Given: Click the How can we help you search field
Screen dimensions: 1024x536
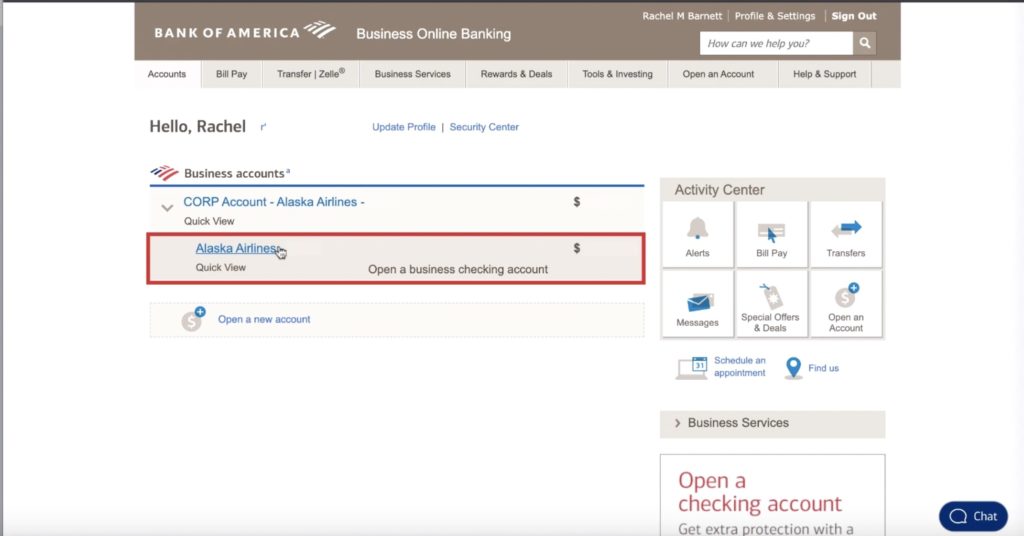Looking at the screenshot, I should (x=776, y=43).
